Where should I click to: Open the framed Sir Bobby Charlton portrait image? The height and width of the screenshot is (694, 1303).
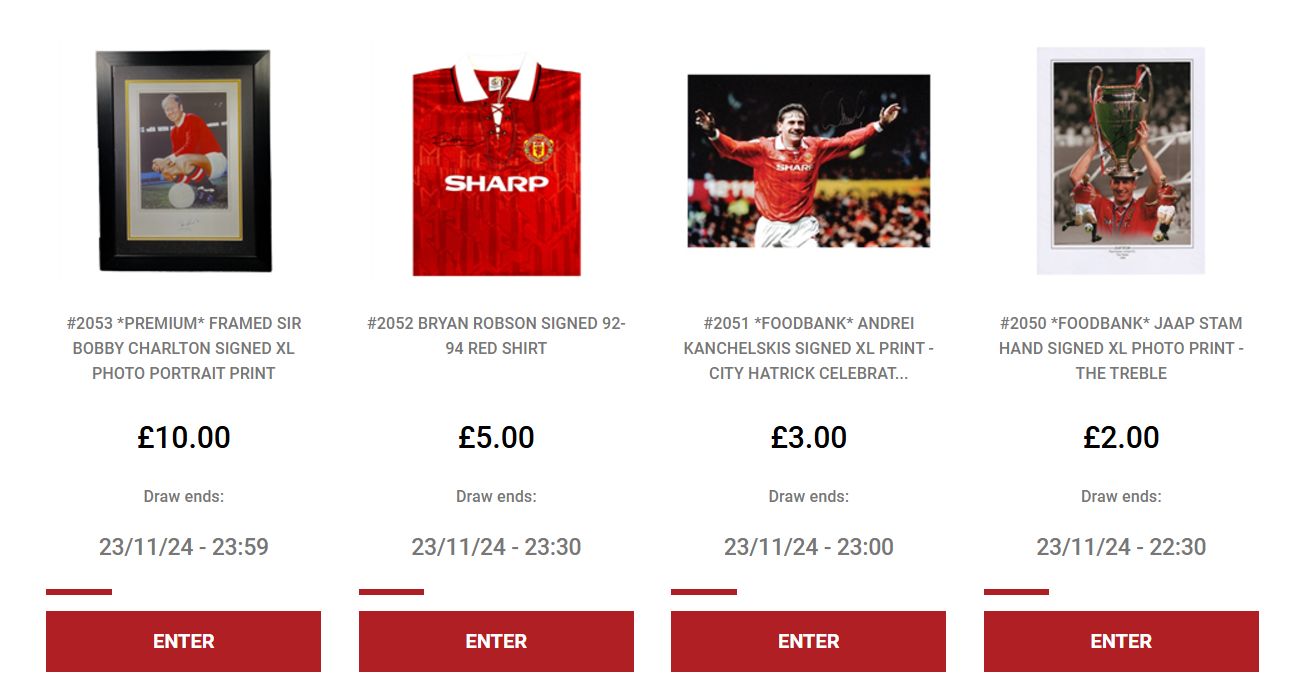coord(184,161)
